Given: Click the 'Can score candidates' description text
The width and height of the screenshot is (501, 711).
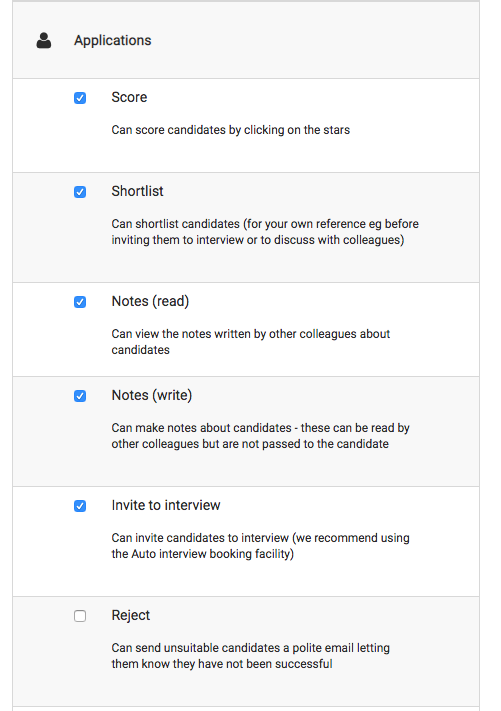Looking at the screenshot, I should (x=231, y=130).
